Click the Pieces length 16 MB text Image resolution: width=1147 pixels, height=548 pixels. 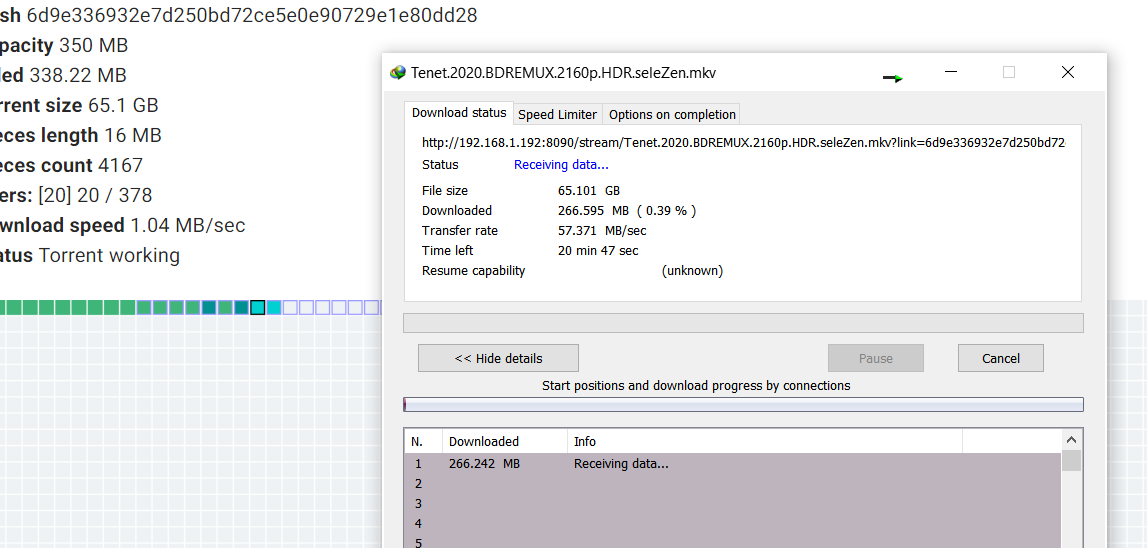(80, 135)
